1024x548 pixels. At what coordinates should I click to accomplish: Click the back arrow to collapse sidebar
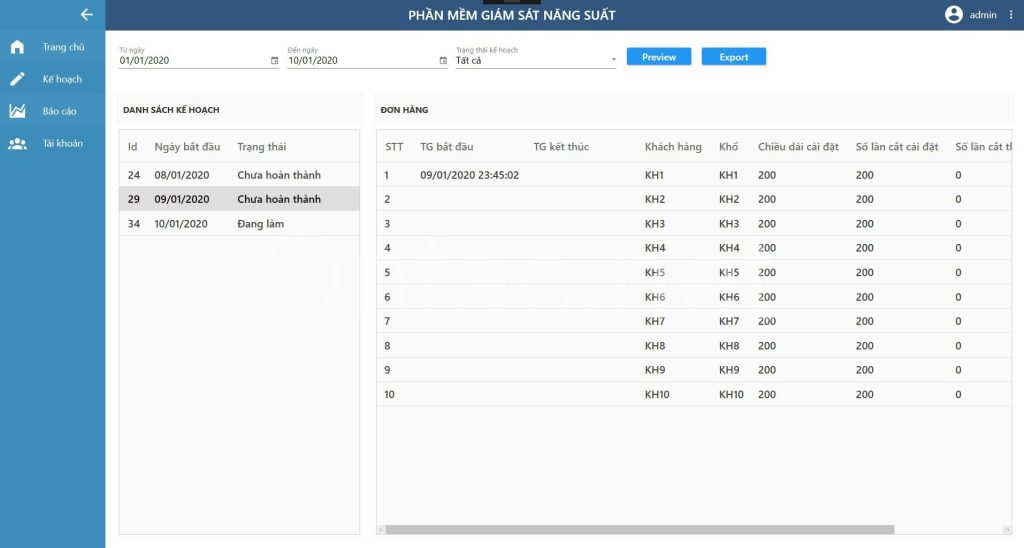click(86, 15)
